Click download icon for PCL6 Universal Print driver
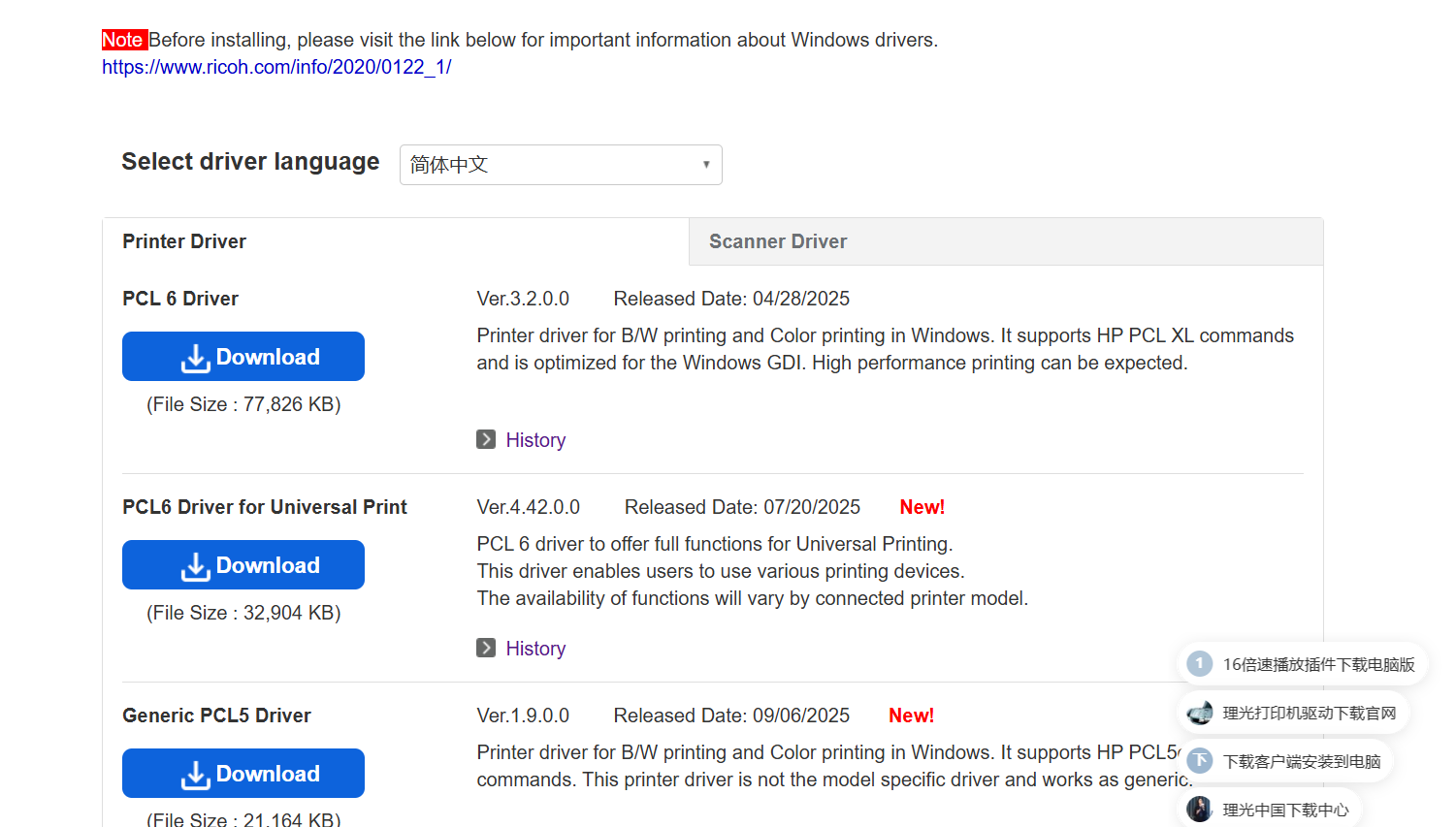The height and width of the screenshot is (827, 1456). click(196, 566)
